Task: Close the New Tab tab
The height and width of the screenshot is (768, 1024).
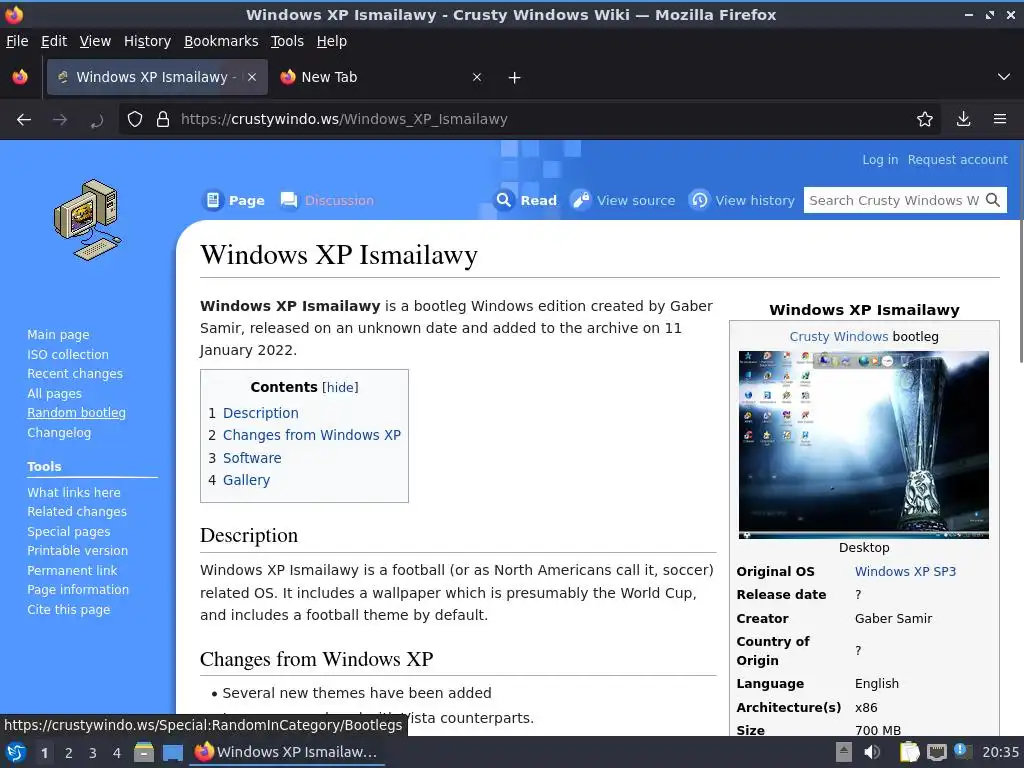Action: click(477, 77)
